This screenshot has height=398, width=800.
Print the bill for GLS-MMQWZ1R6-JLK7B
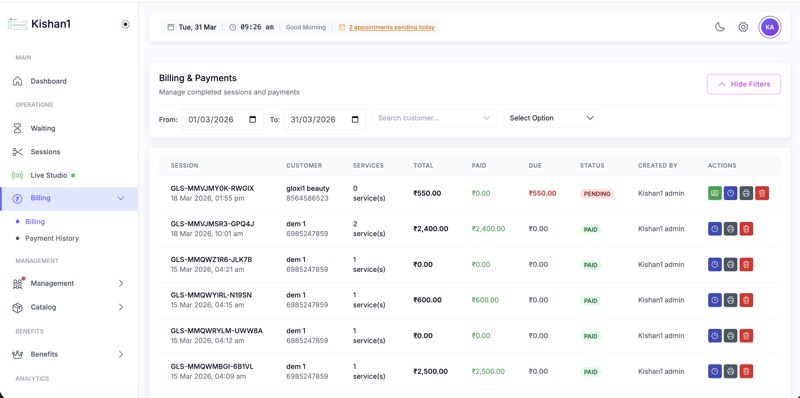[x=731, y=264]
